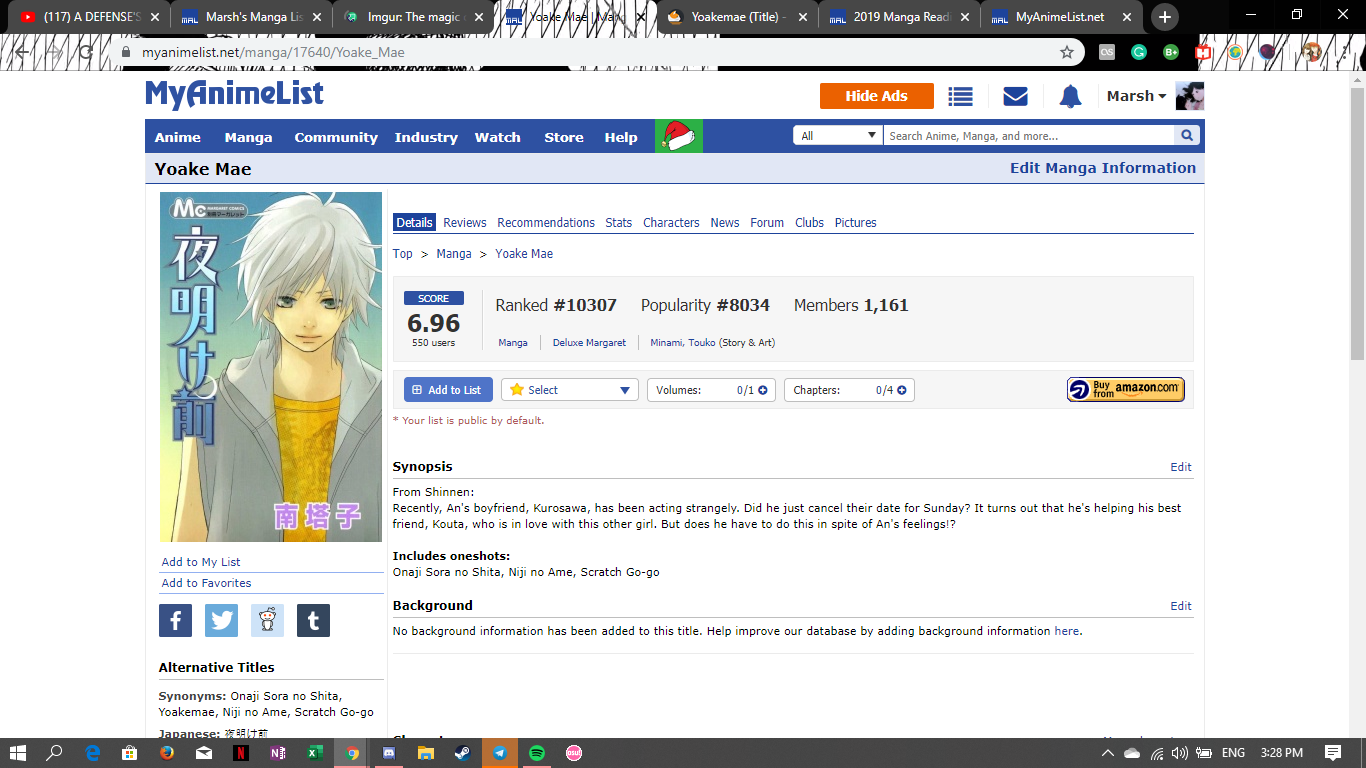The height and width of the screenshot is (768, 1366).
Task: Open the author Minami, Touko link
Action: tap(683, 343)
